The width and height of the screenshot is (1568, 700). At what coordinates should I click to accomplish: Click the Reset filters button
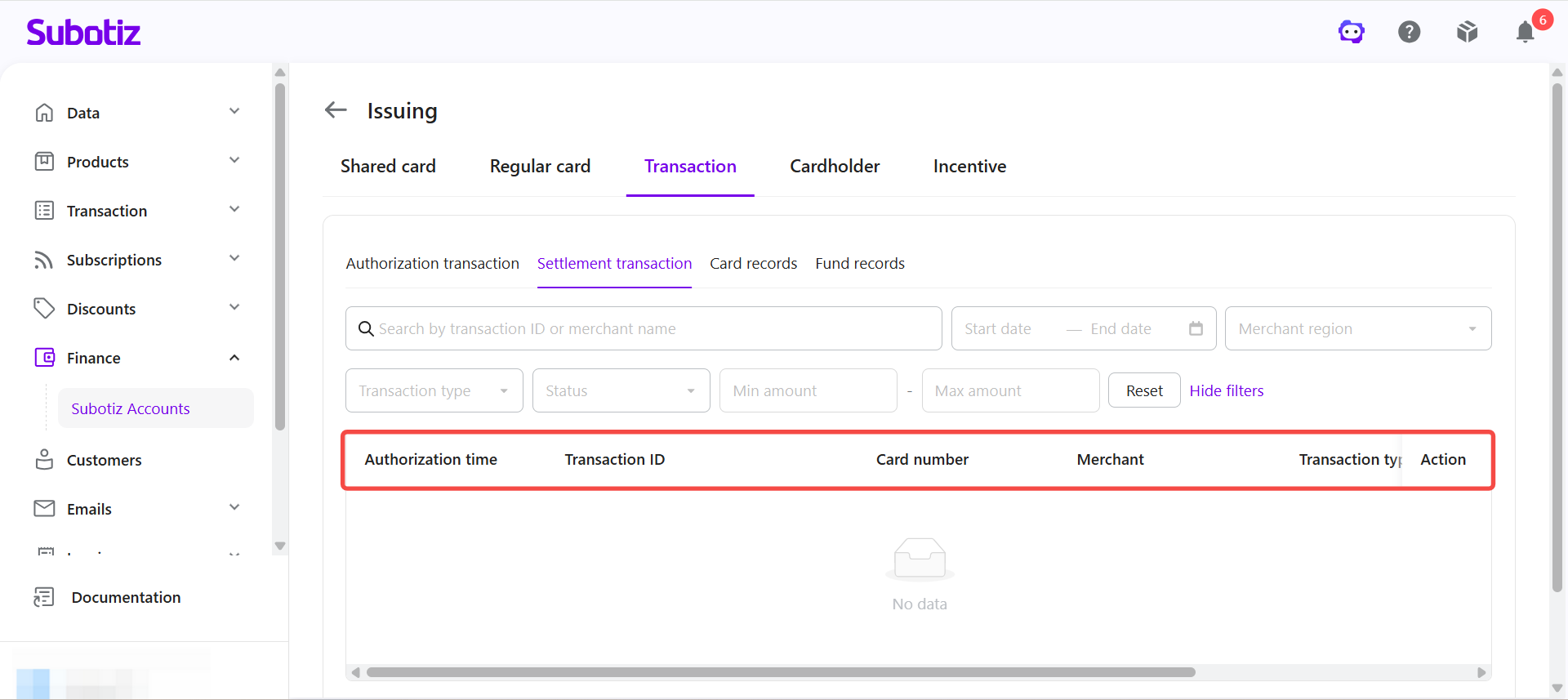1144,390
